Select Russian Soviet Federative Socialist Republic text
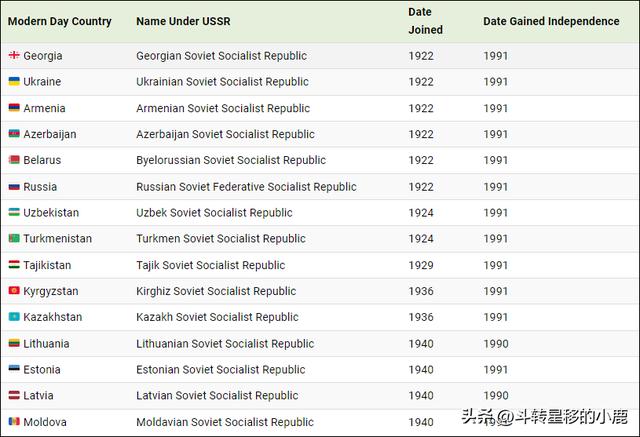 pyautogui.click(x=246, y=186)
